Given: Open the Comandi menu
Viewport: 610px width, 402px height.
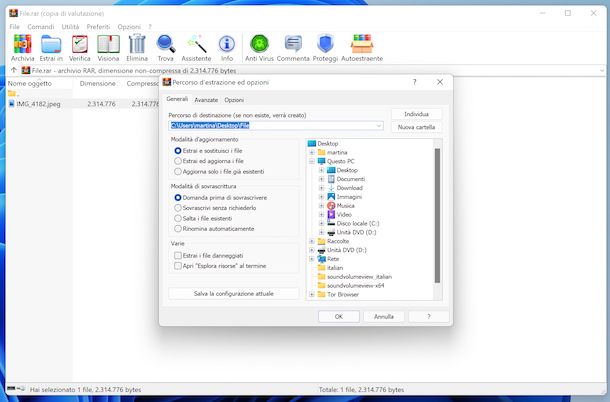Looking at the screenshot, I should [40, 26].
